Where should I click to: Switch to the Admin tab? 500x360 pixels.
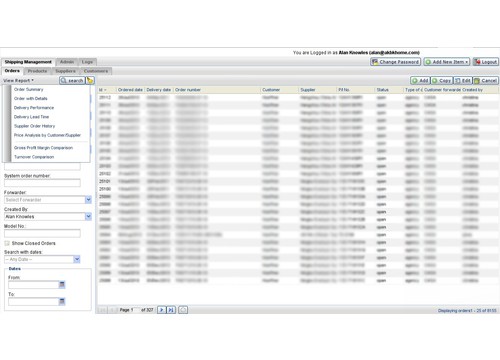(67, 62)
